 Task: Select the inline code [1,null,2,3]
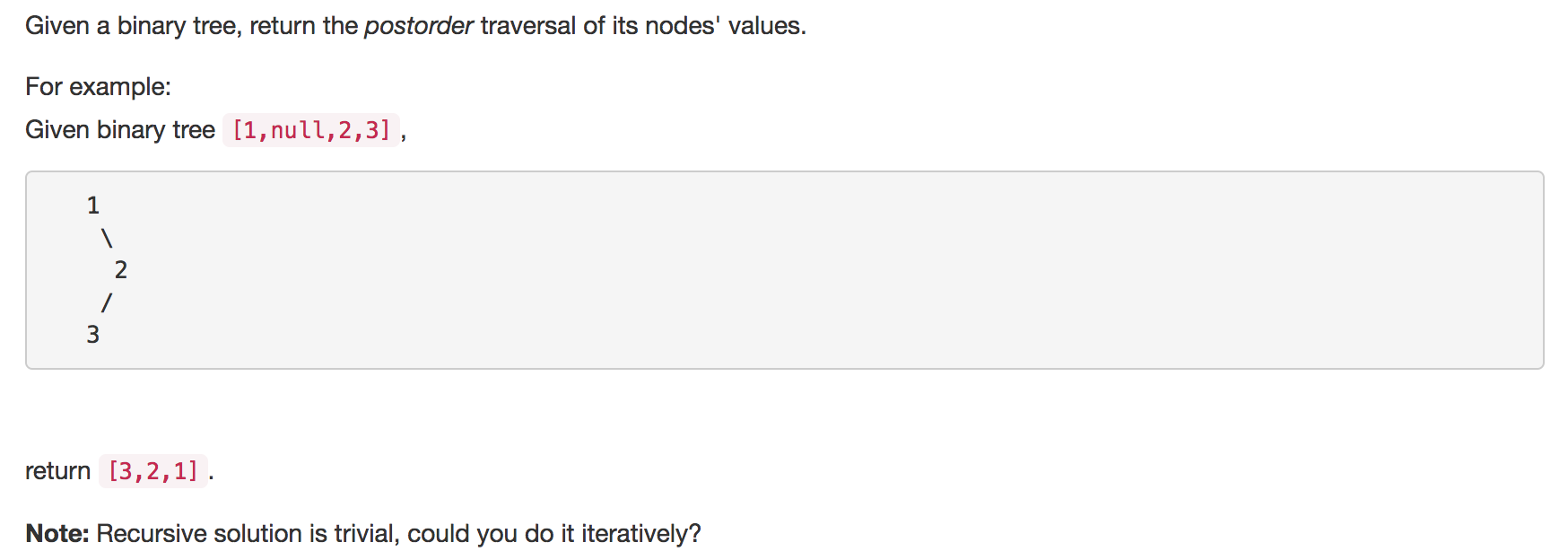click(x=311, y=130)
